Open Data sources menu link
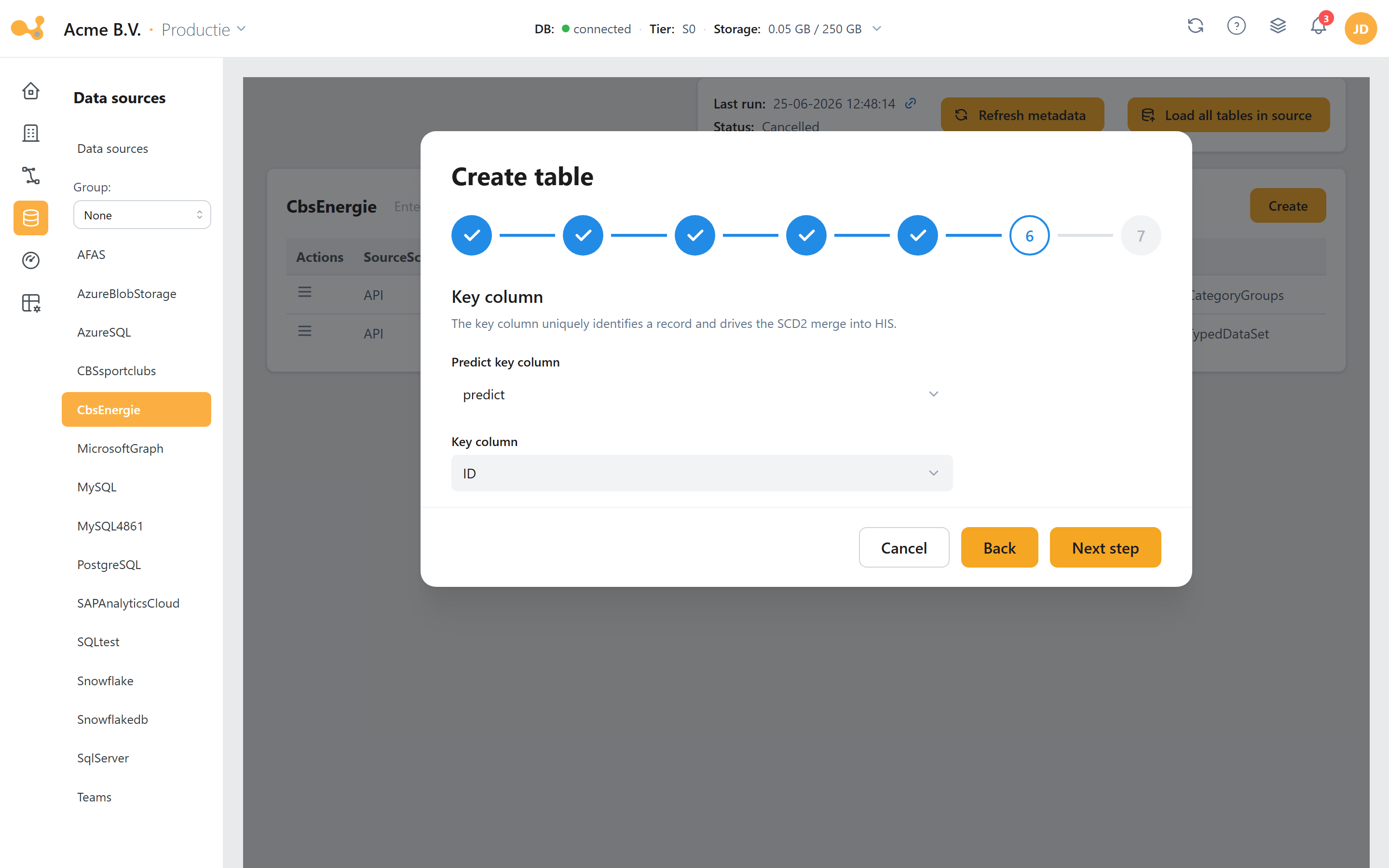 tap(112, 148)
